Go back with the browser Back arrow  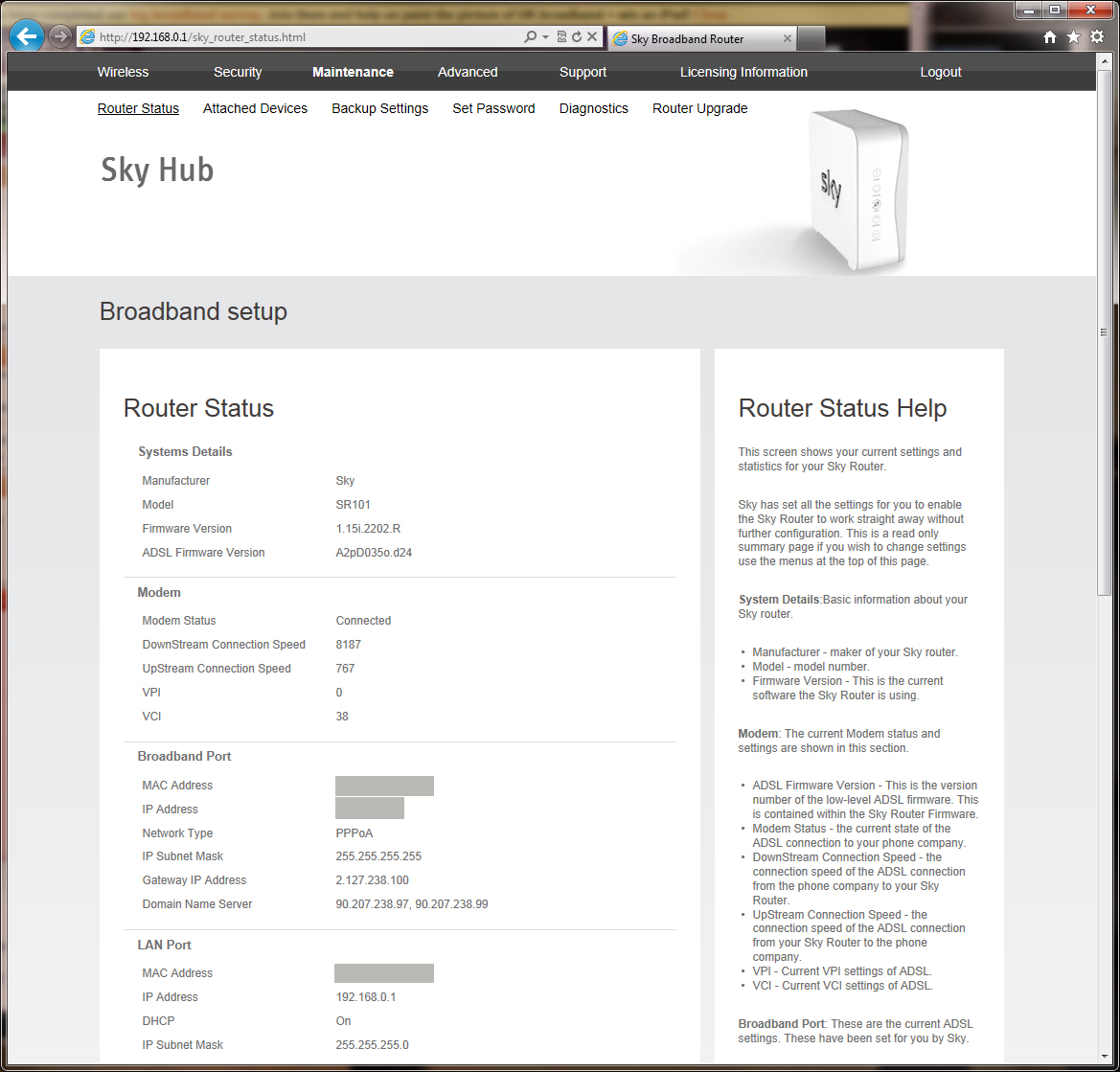click(x=27, y=35)
